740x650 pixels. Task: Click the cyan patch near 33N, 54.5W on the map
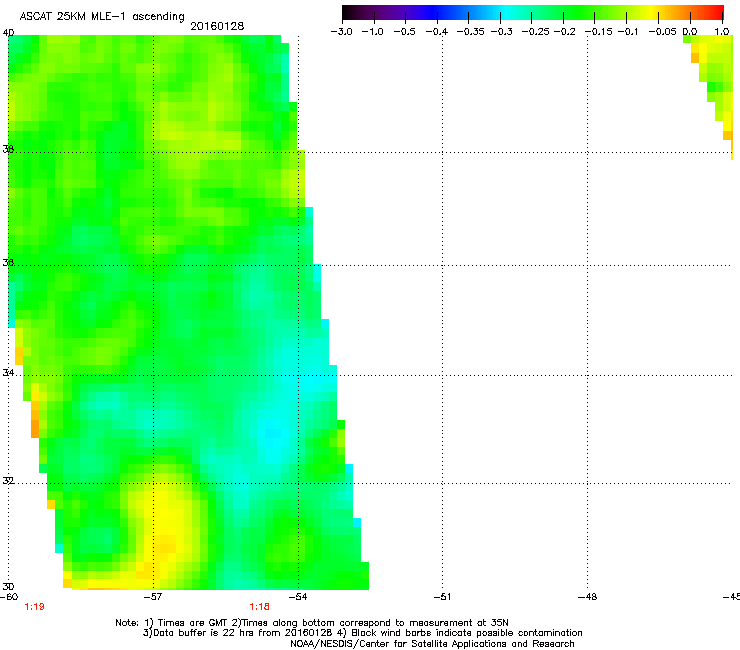coord(273,432)
